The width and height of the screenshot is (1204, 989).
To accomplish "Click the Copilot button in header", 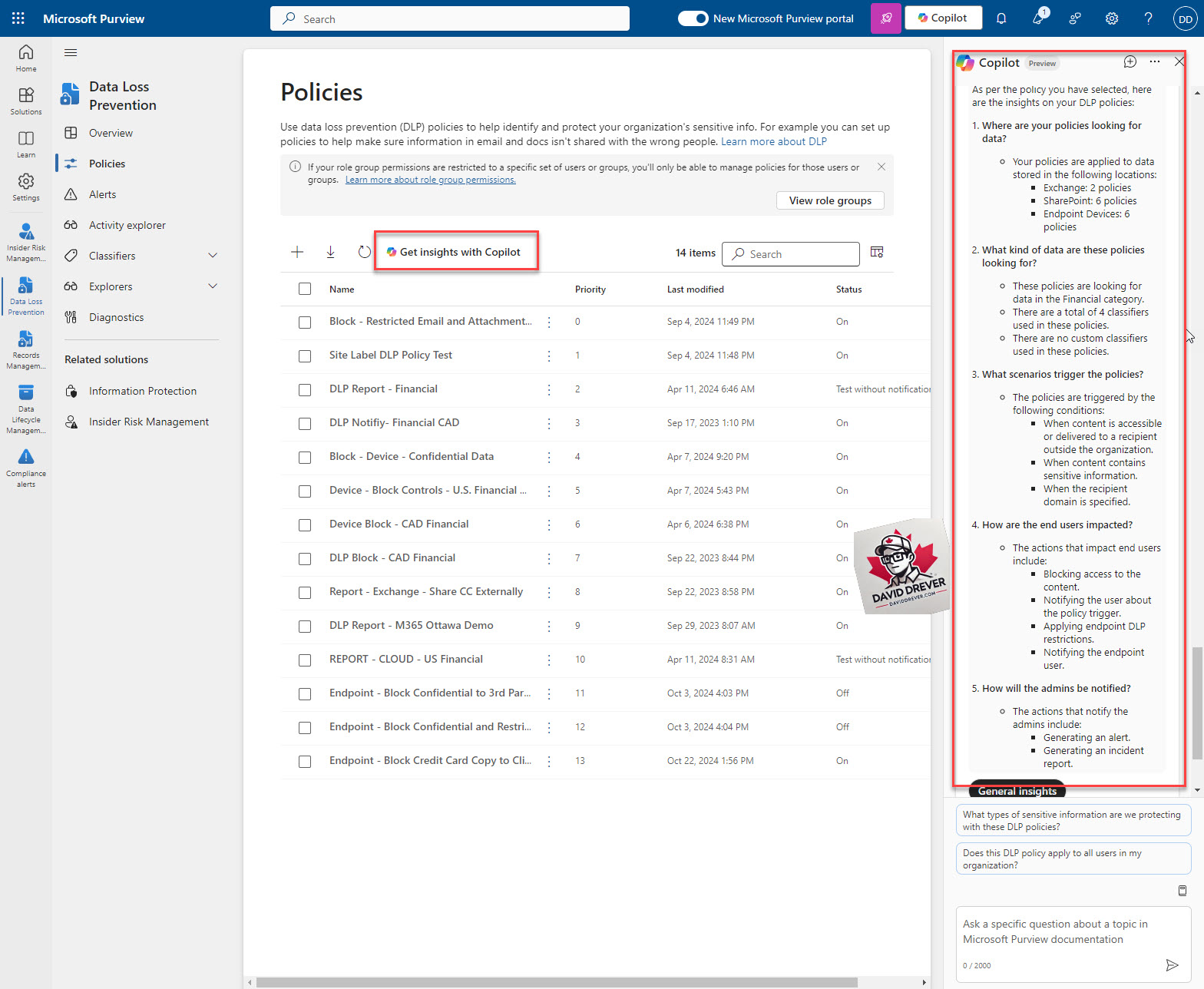I will [x=943, y=18].
